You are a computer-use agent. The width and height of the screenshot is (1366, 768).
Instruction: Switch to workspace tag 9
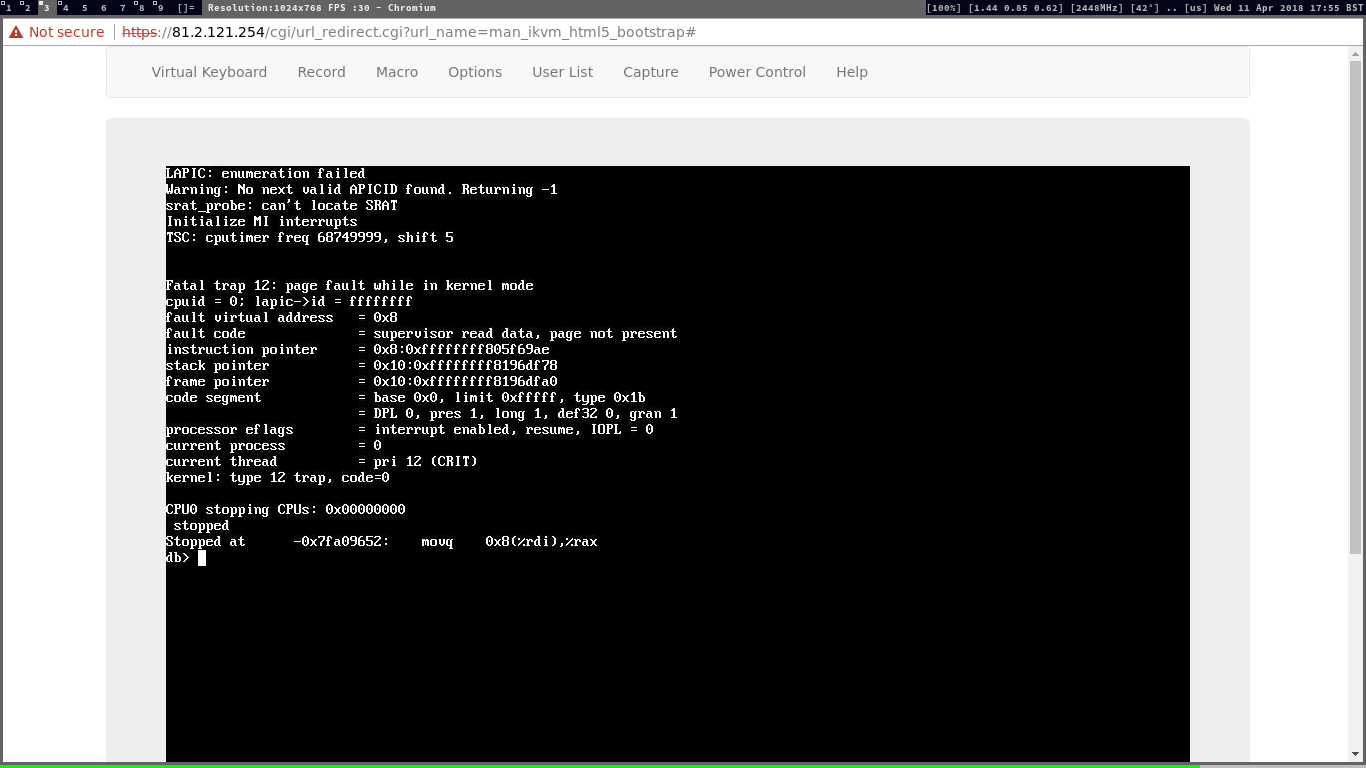[160, 7]
